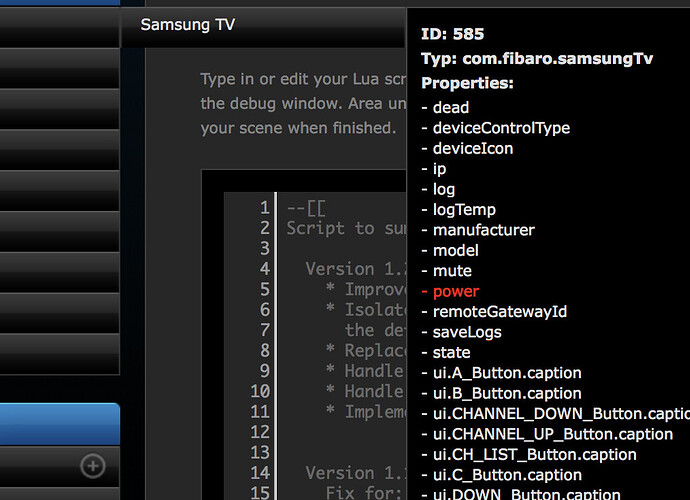
Task: Click the plus icon in left sidebar
Action: tap(92, 465)
